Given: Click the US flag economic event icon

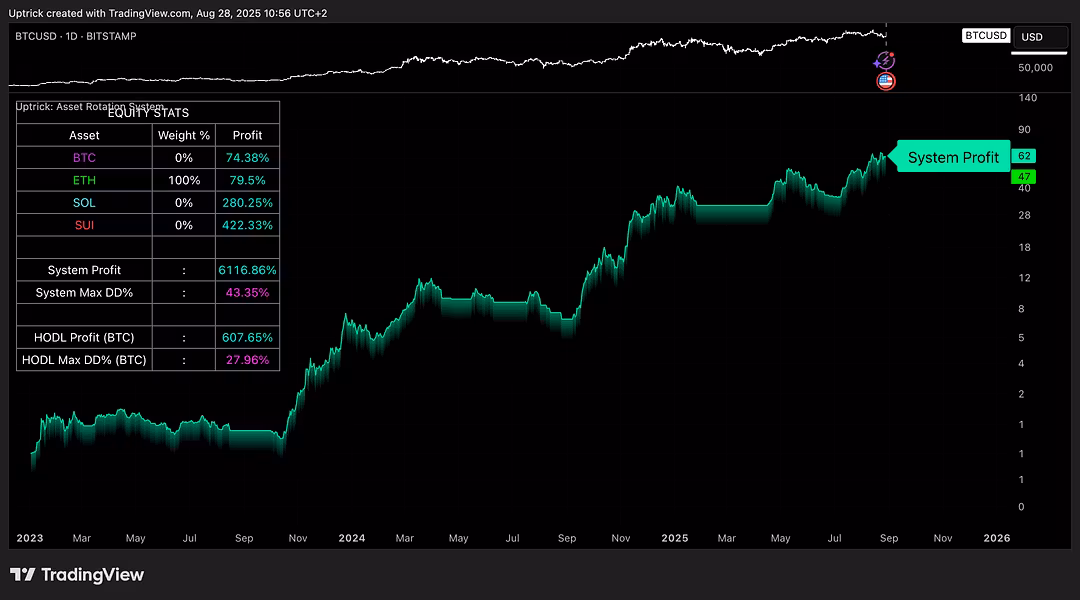Looking at the screenshot, I should (x=885, y=81).
